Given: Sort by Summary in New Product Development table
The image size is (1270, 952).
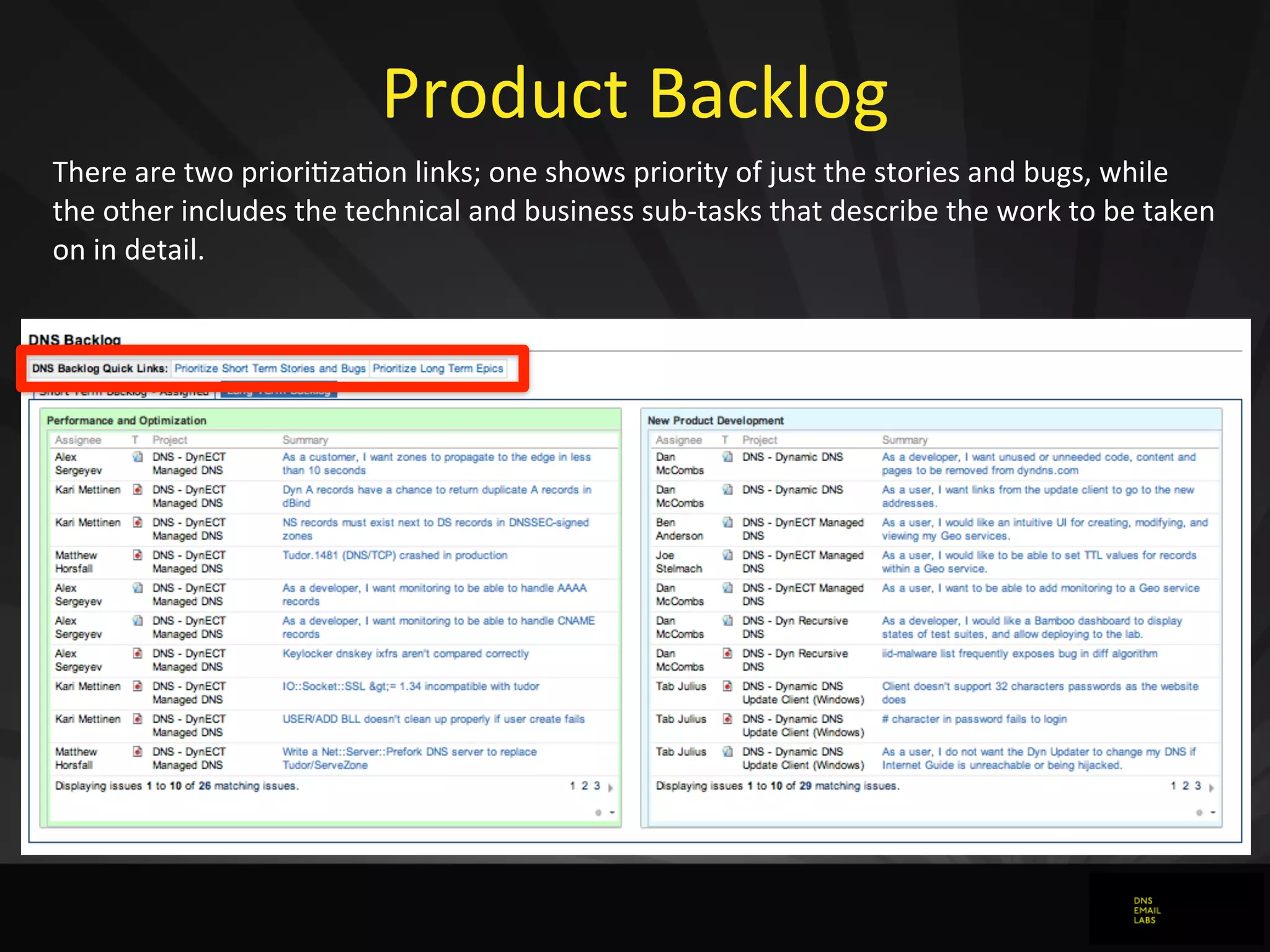Looking at the screenshot, I should (905, 440).
